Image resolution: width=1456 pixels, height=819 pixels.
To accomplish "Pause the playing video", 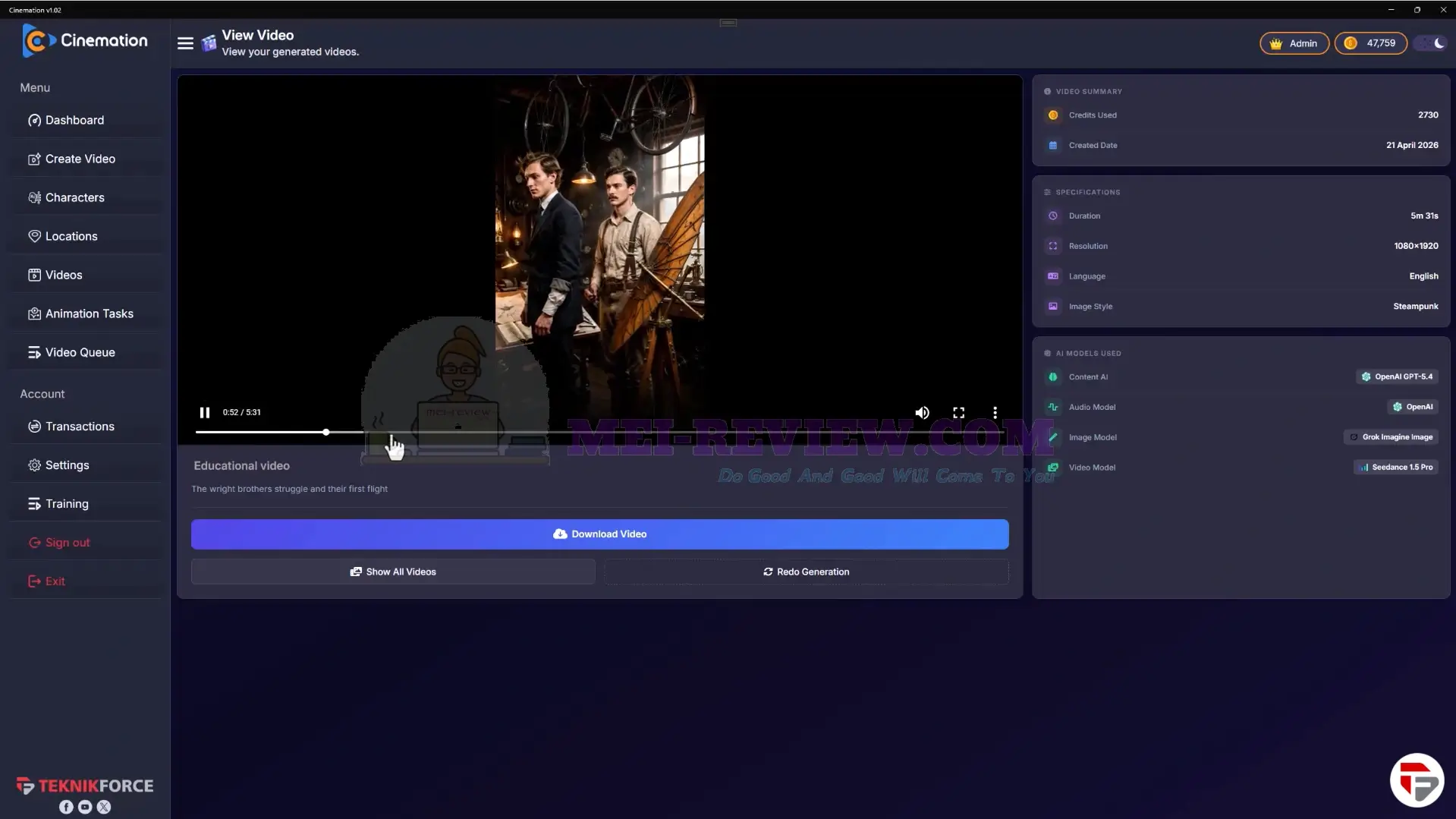I will (x=204, y=412).
